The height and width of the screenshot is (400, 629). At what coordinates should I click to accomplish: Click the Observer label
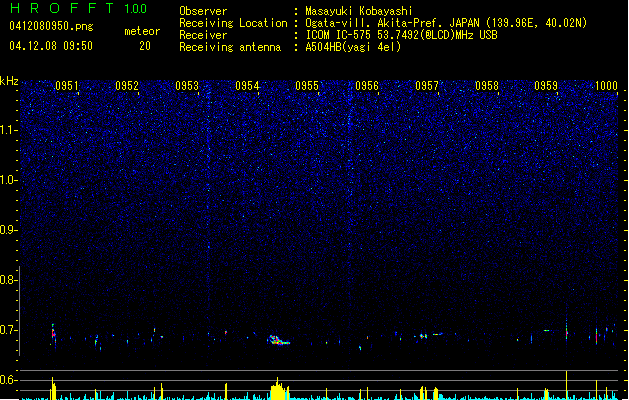[203, 11]
